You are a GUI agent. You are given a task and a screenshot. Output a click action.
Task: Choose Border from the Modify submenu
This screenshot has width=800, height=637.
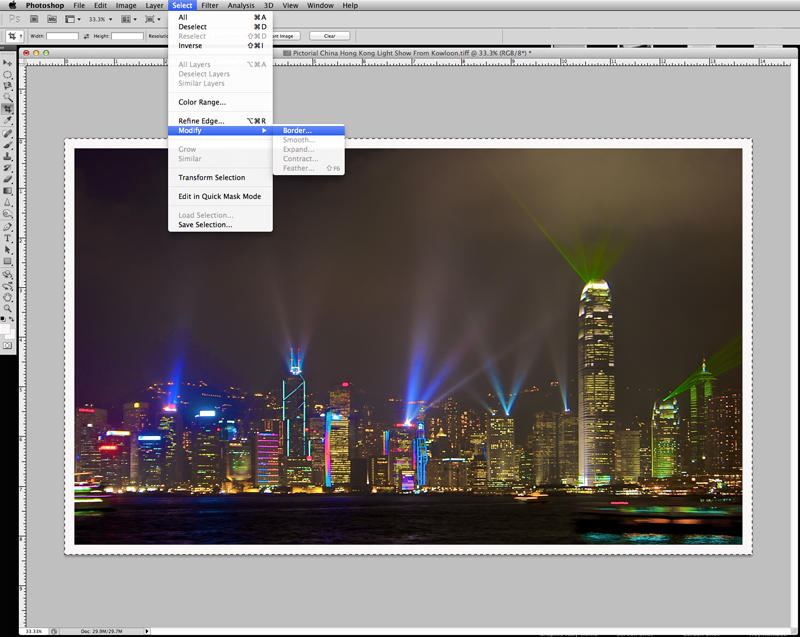click(x=297, y=130)
